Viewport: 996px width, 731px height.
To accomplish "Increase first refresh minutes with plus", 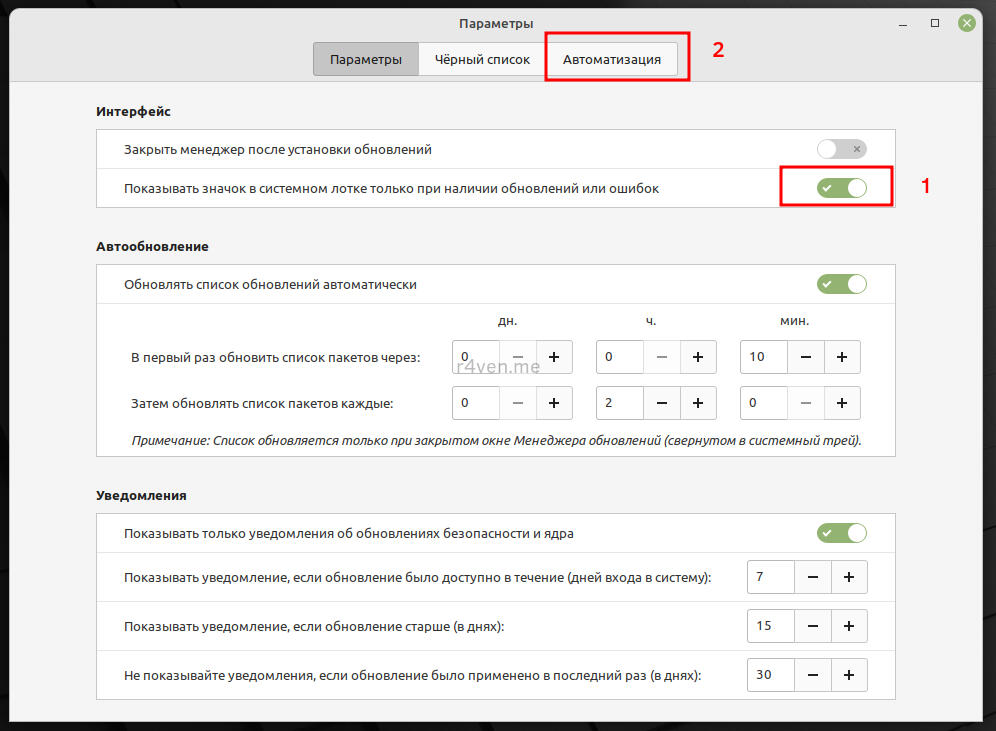I will pyautogui.click(x=842, y=357).
